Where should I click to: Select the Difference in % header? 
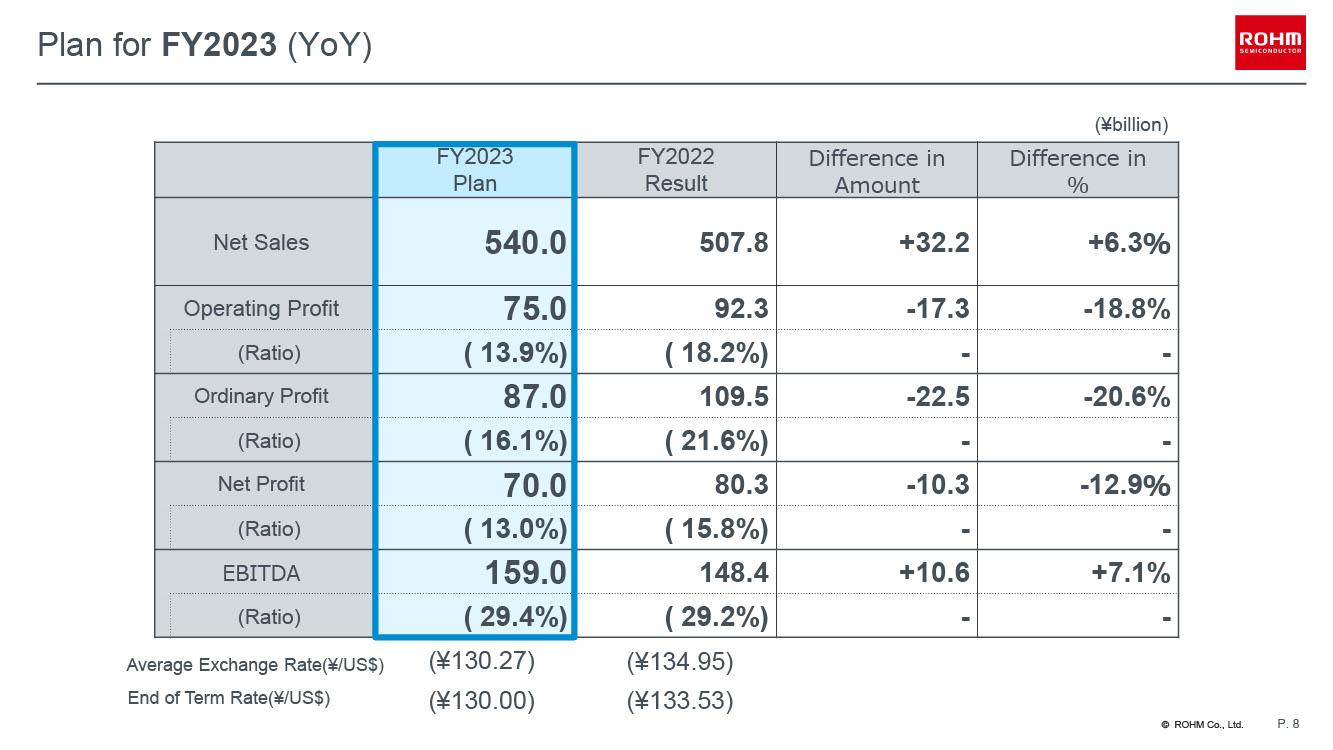1077,171
